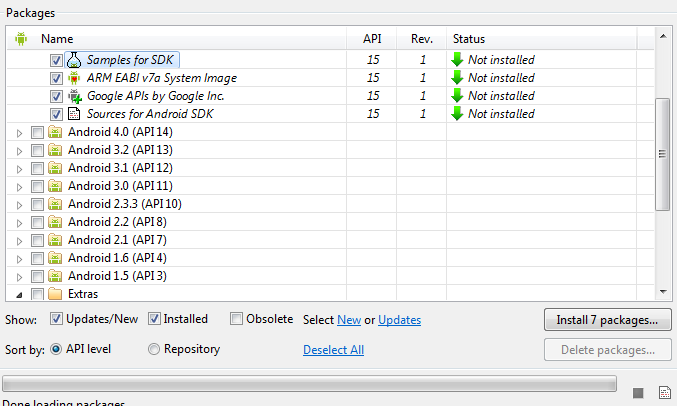
Task: Click the Extras folder icon
Action: tap(55, 294)
